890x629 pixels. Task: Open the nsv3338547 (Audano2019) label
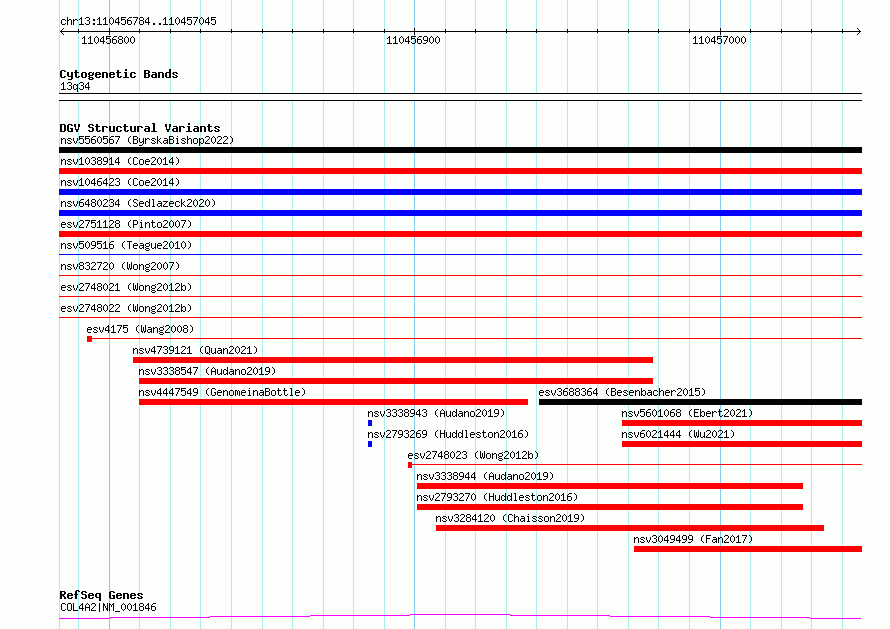coord(207,371)
